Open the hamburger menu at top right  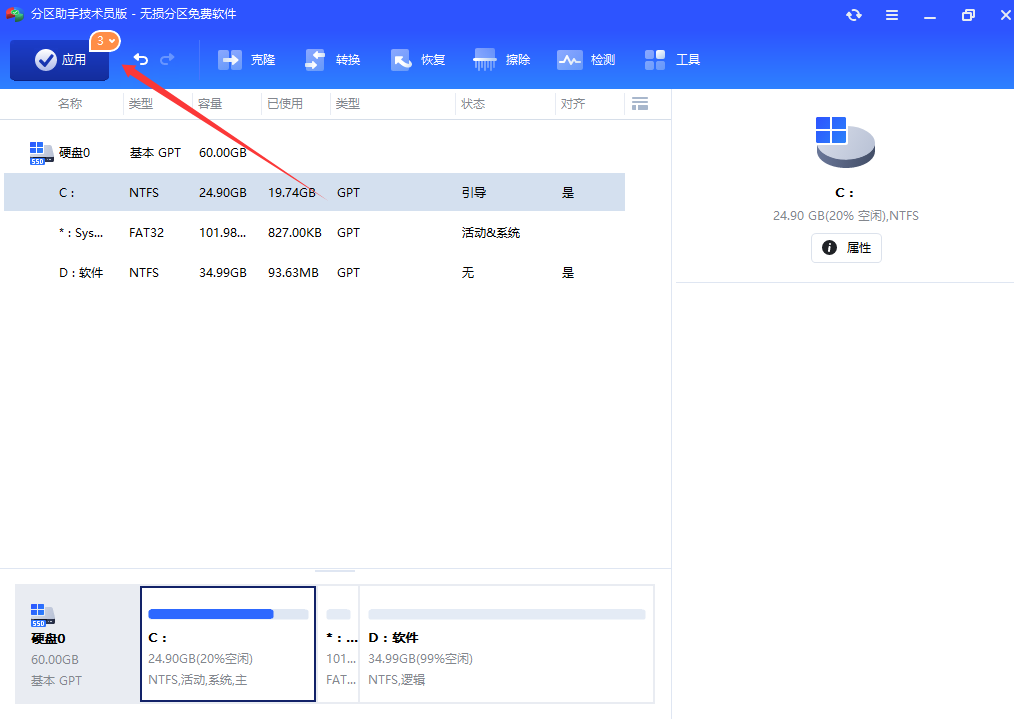892,15
